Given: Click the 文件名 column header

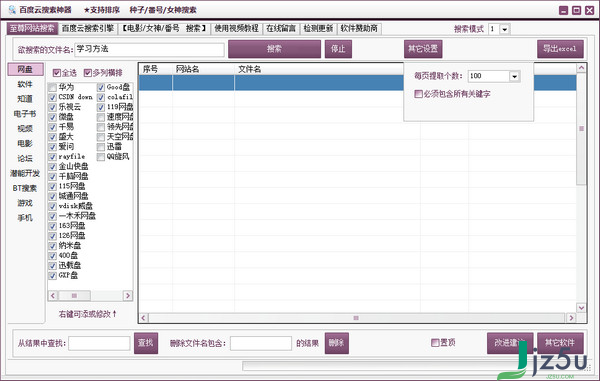Looking at the screenshot, I should point(250,69).
